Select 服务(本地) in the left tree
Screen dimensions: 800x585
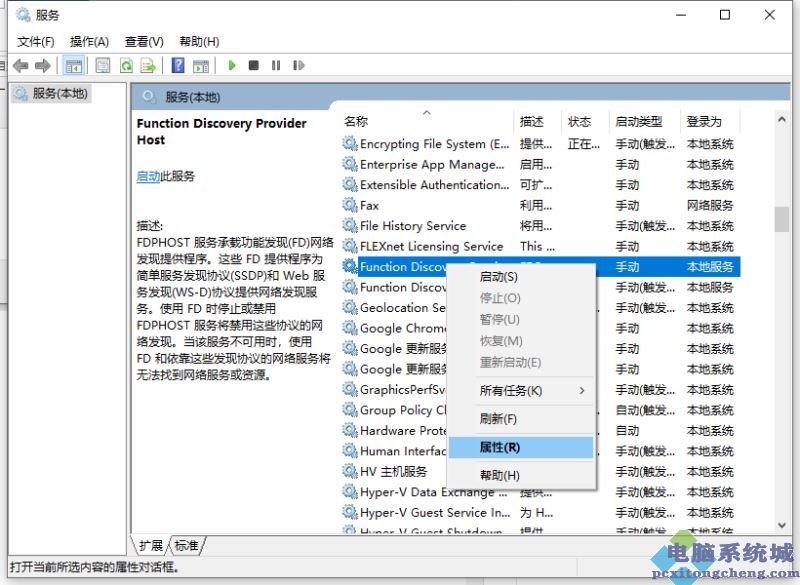pos(60,94)
